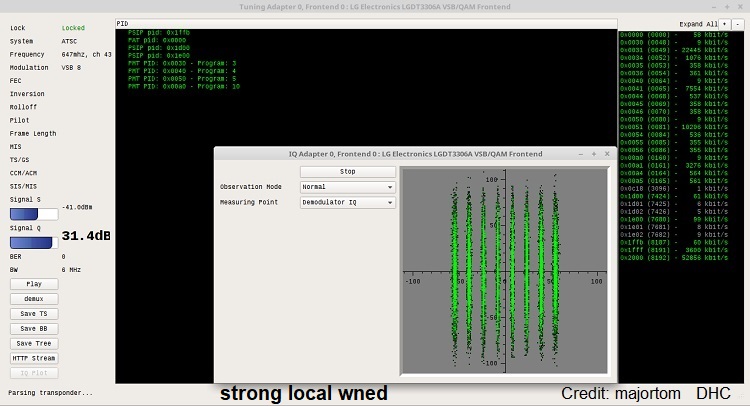
Task: Click the demux button
Action: point(34,298)
